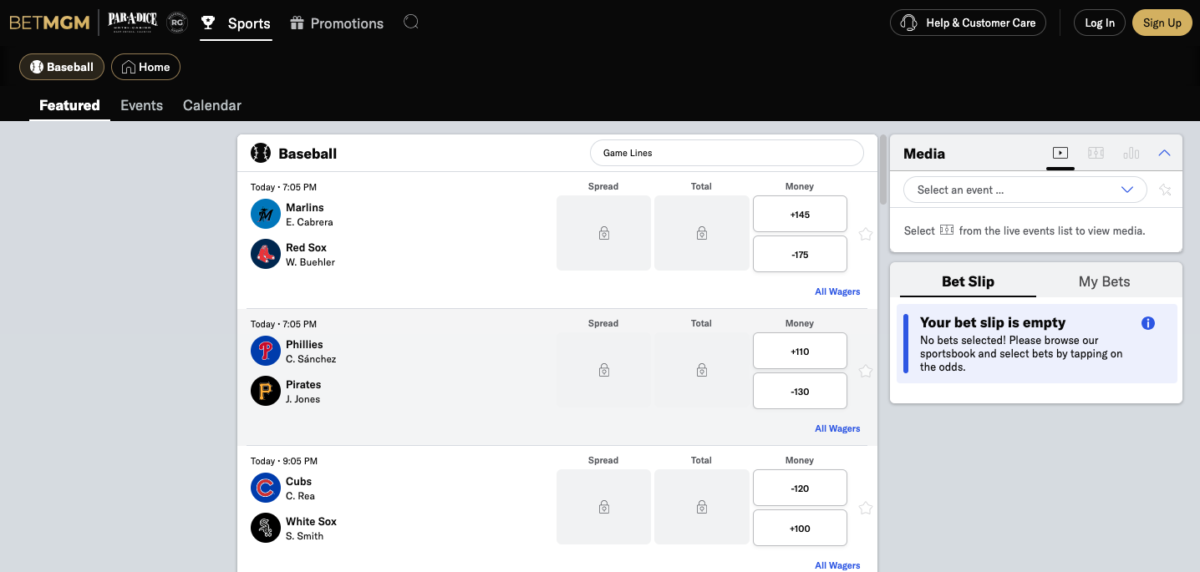1200x572 pixels.
Task: Click the Phillies team name
Action: (304, 345)
